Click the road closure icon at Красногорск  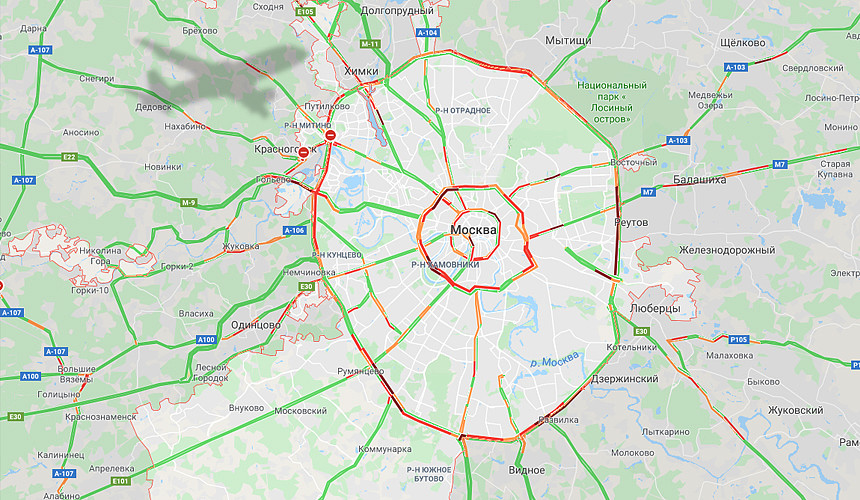pos(304,154)
